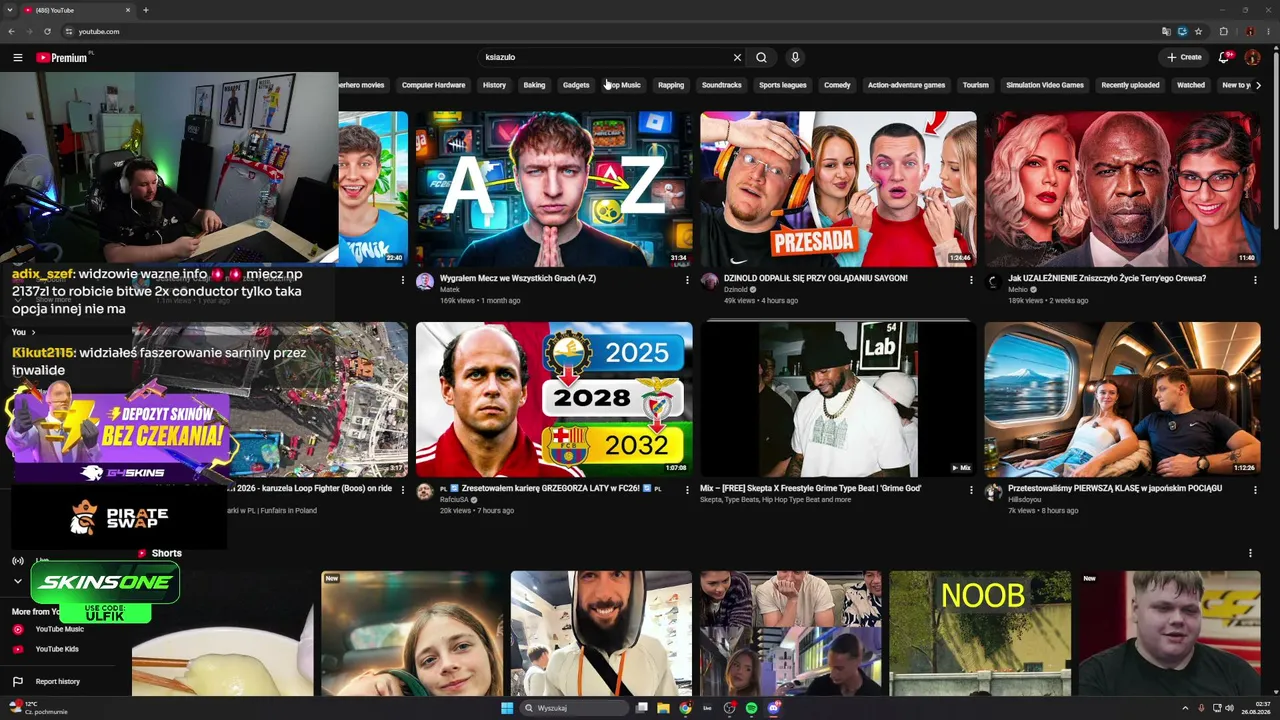The height and width of the screenshot is (720, 1280).
Task: Click the Create button
Action: [1184, 57]
